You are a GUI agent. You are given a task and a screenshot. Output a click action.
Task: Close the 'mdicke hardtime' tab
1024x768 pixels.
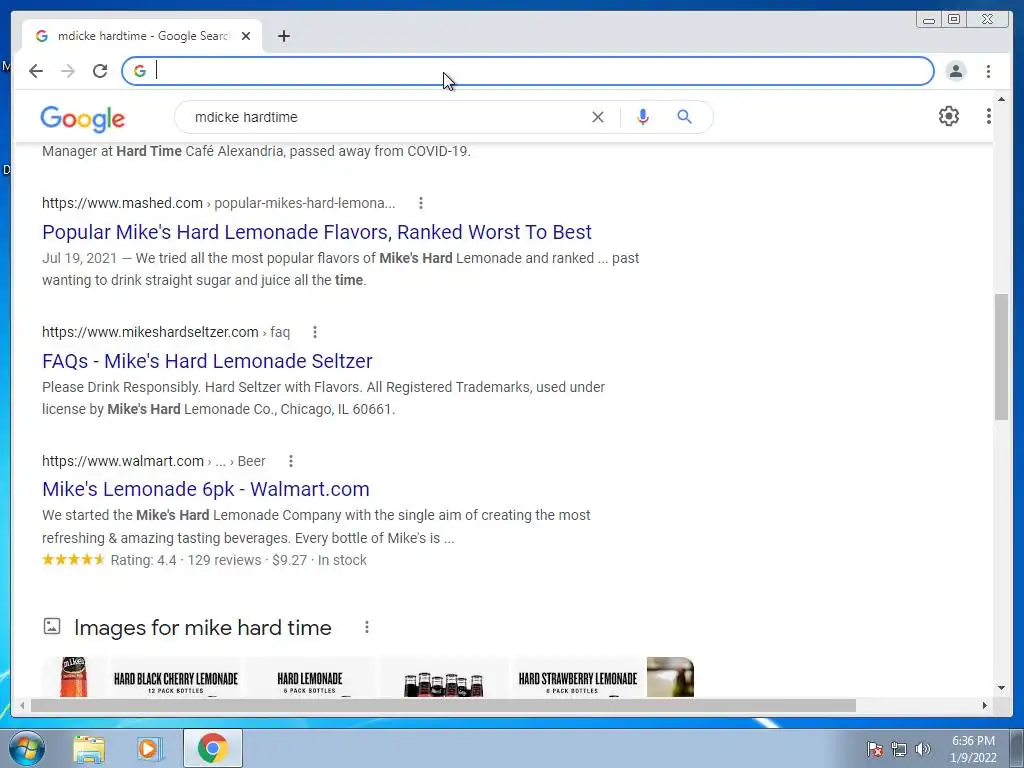click(x=246, y=36)
